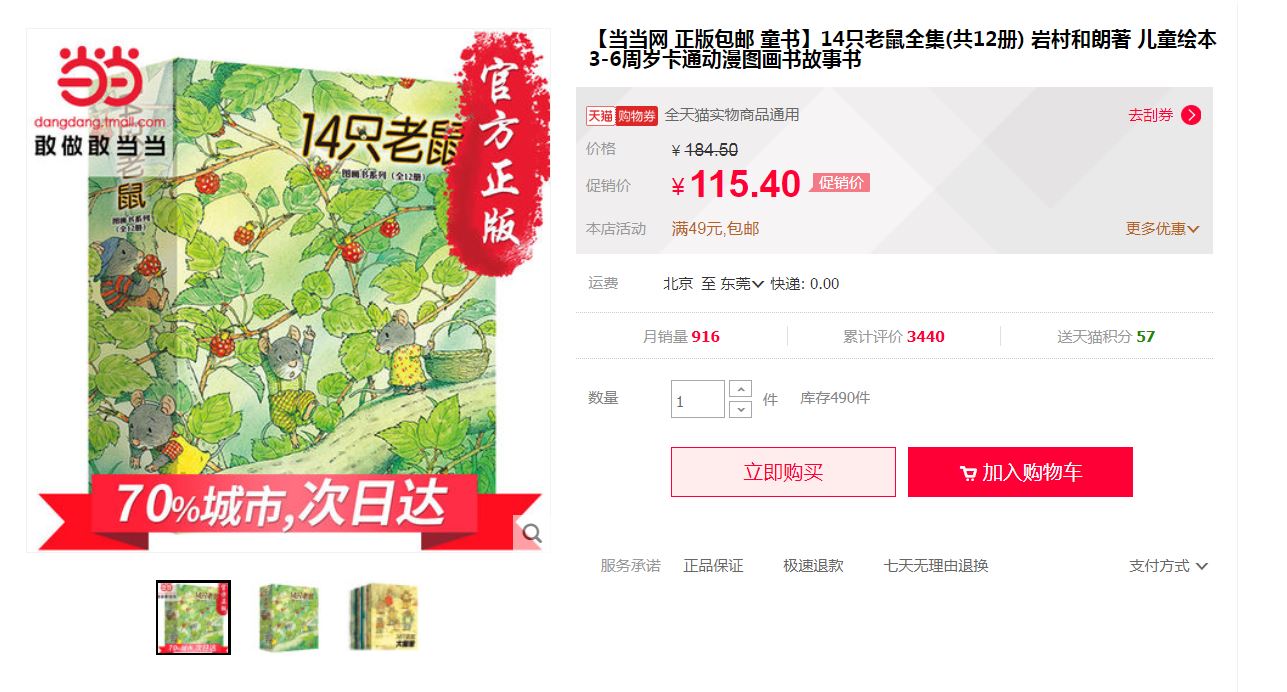
Task: Increase quantity with the up arrow
Action: pyautogui.click(x=740, y=389)
